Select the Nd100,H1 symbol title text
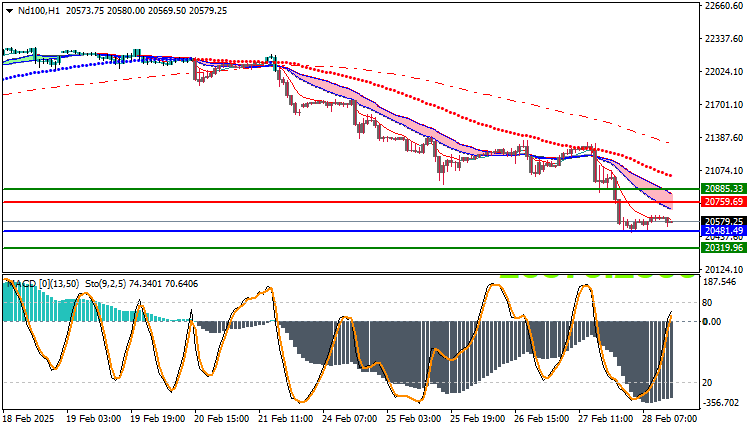 coord(39,11)
